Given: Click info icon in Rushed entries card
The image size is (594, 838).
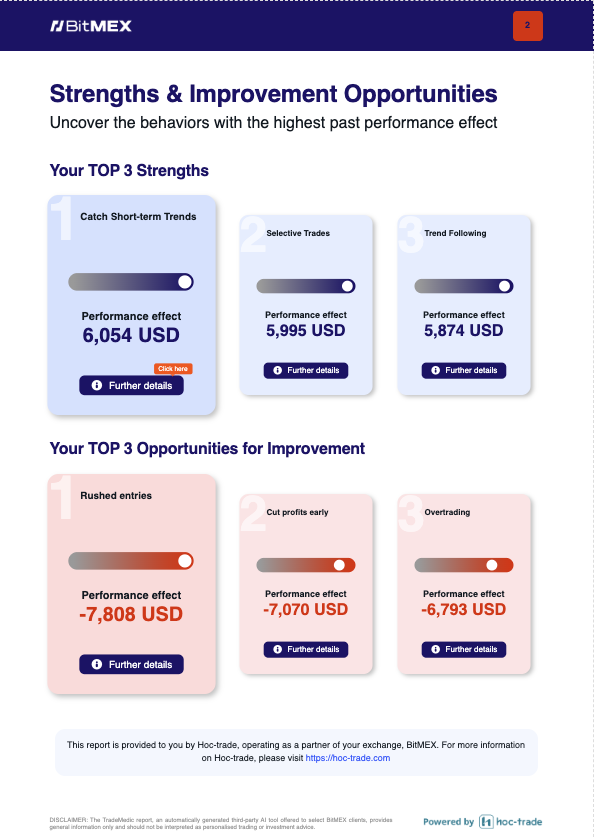Looking at the screenshot, I should (x=97, y=664).
